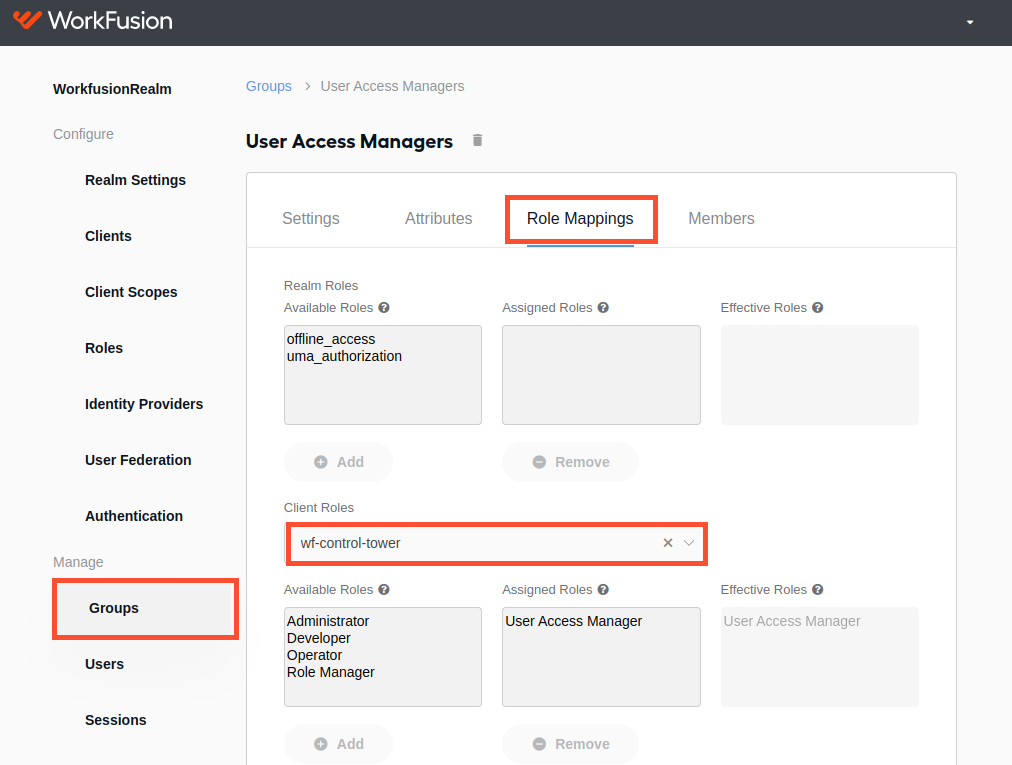Select Role Manager in client Available Roles
1012x765 pixels.
330,672
